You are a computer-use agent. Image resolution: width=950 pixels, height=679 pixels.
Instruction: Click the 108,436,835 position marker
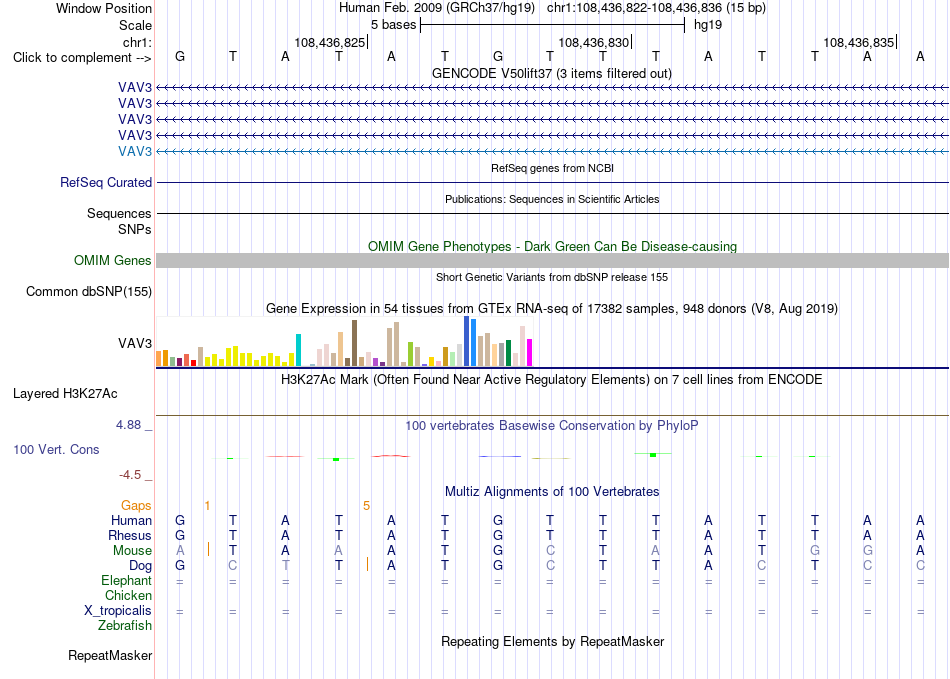tap(858, 42)
